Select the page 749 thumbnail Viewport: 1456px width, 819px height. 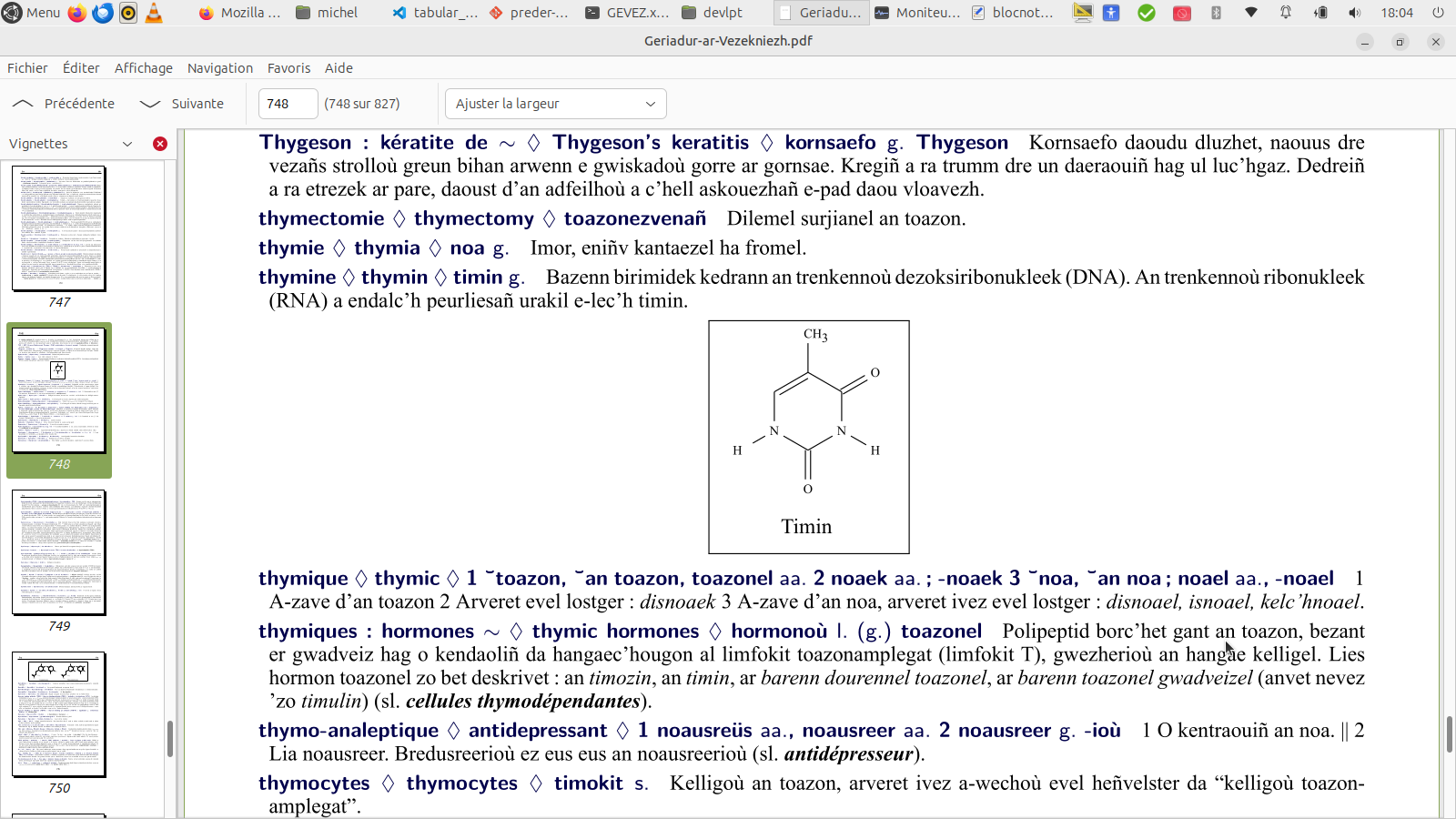pyautogui.click(x=59, y=552)
